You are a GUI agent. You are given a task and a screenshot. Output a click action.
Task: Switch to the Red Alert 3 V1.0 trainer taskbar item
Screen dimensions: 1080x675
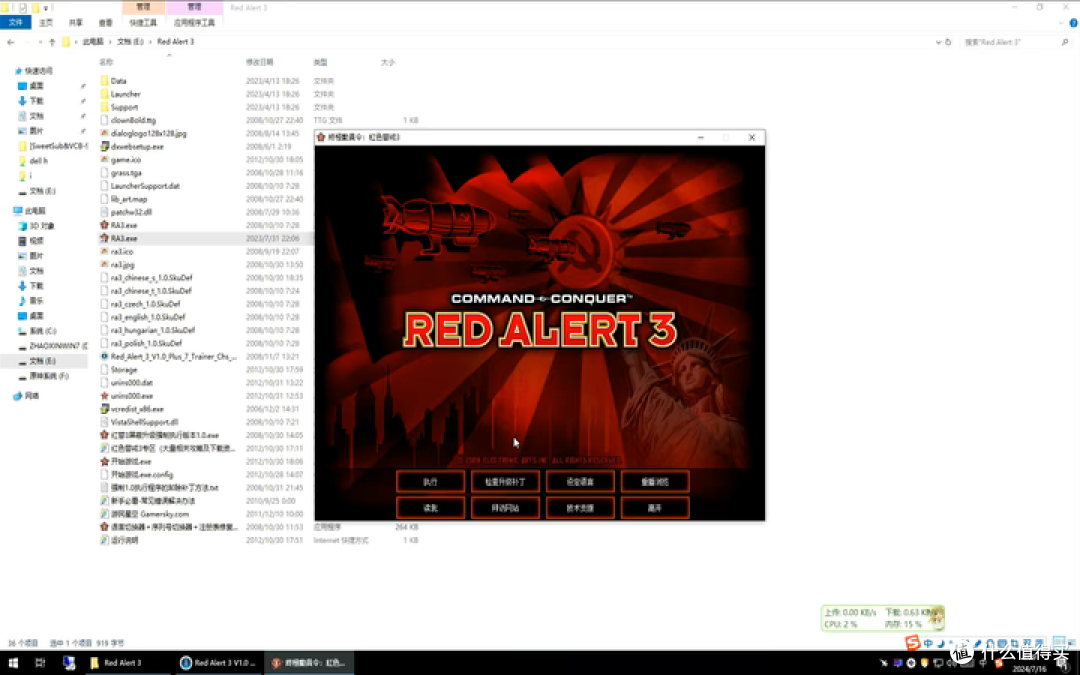[218, 663]
